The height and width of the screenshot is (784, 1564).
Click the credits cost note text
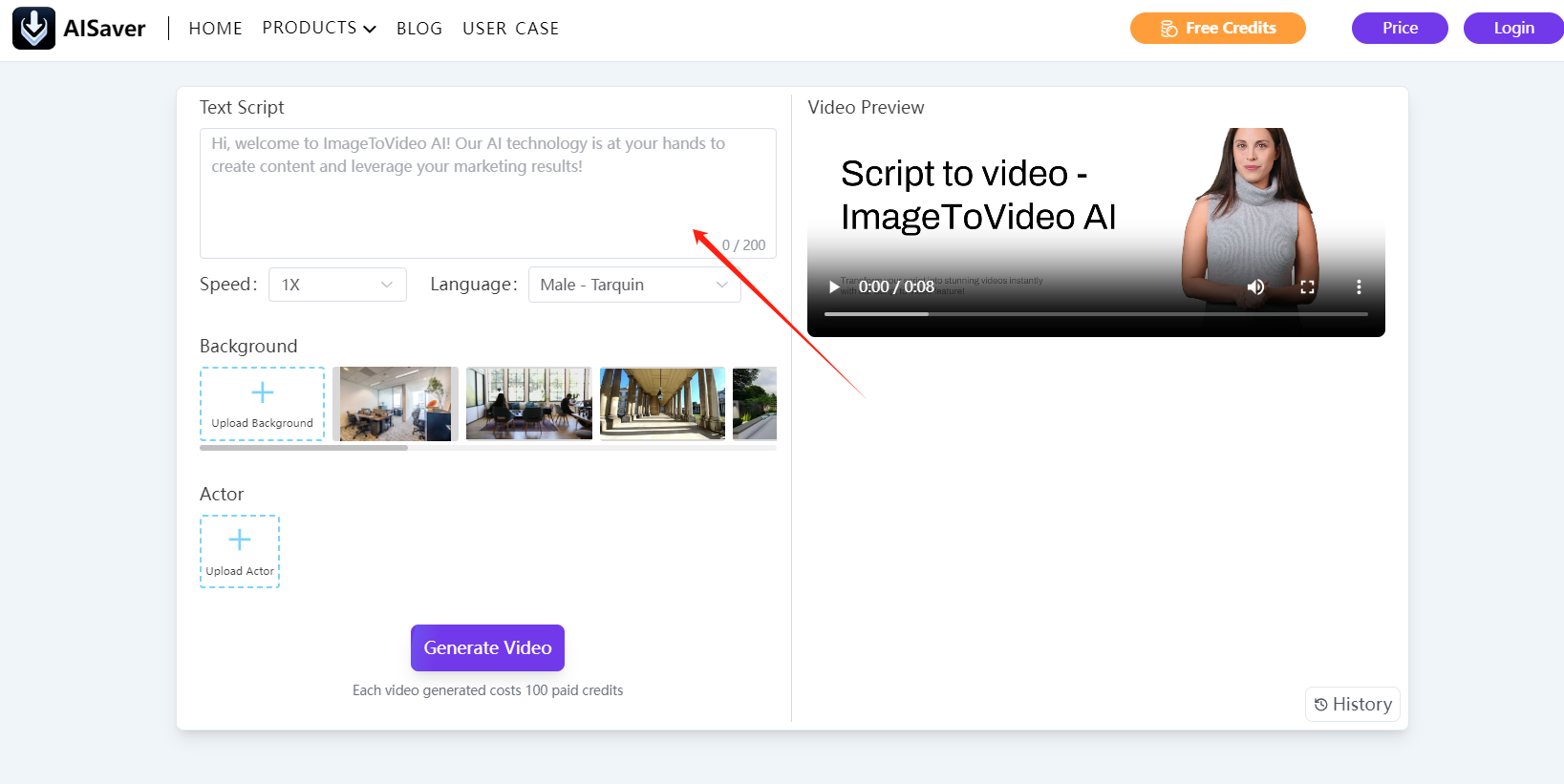click(x=487, y=690)
